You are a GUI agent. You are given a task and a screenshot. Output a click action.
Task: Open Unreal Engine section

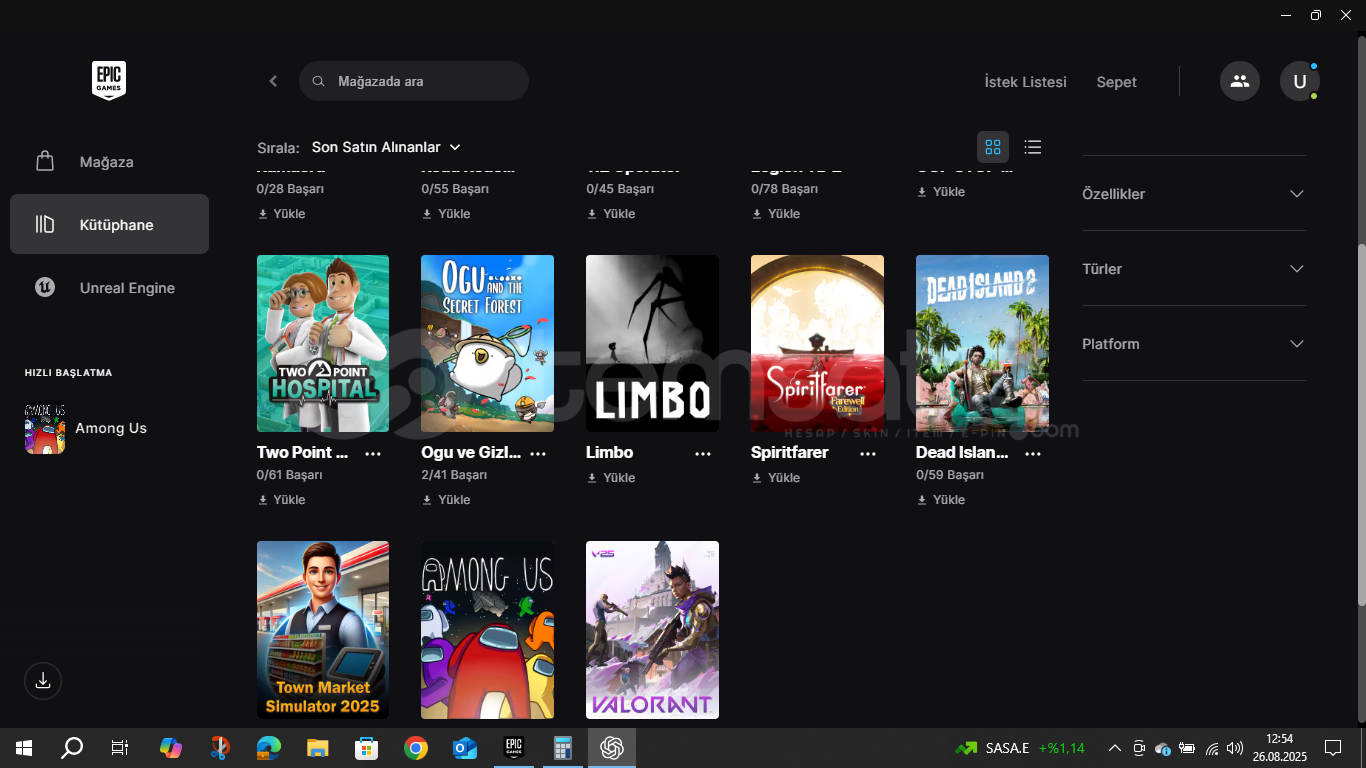109,288
